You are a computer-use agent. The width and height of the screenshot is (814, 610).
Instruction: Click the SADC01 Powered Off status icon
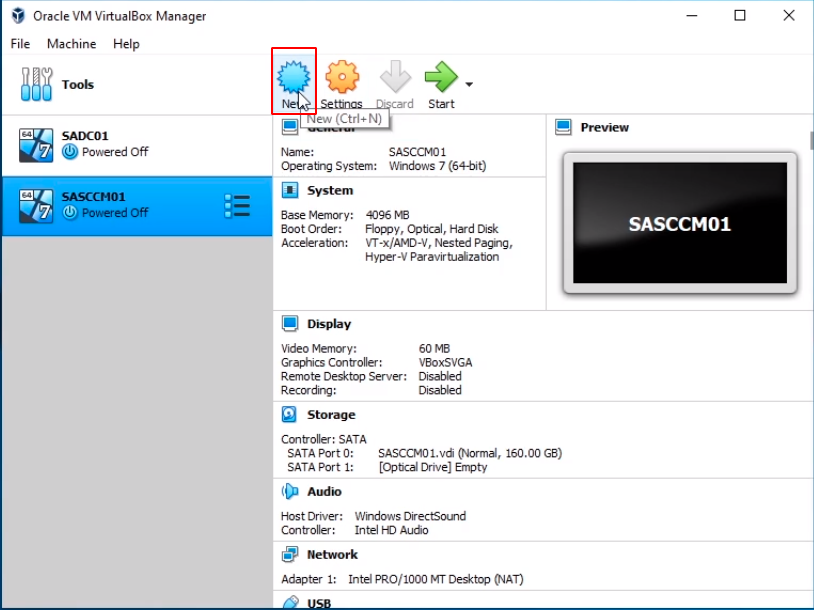coord(70,152)
